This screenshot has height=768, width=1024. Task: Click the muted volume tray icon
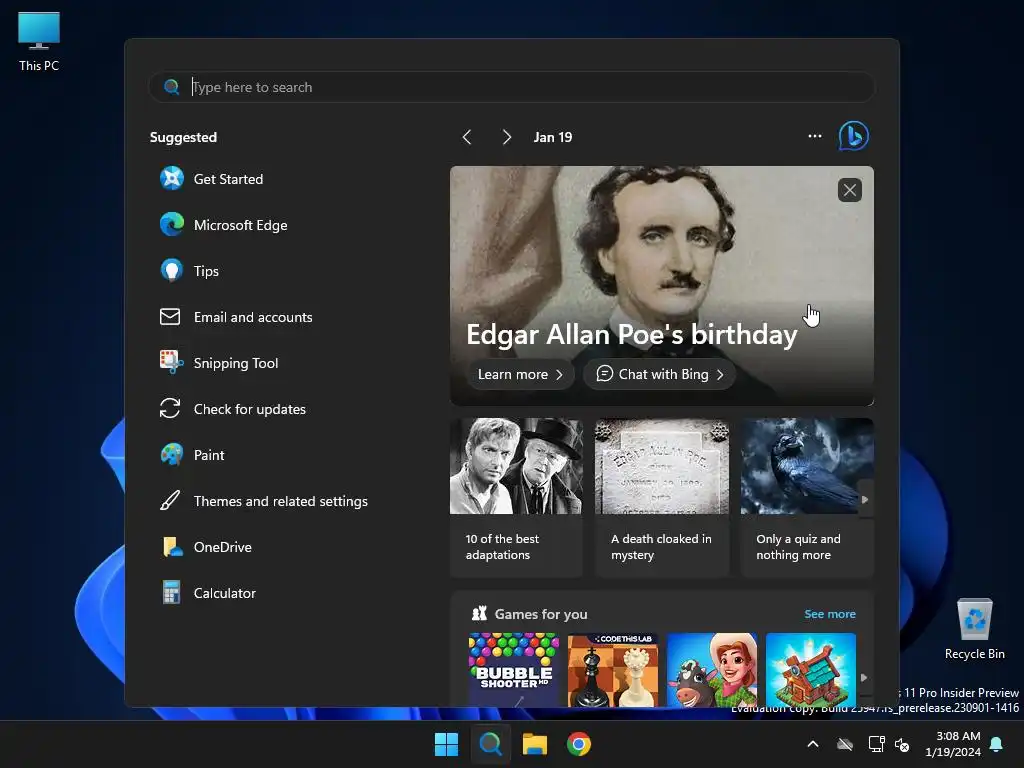[x=903, y=744]
